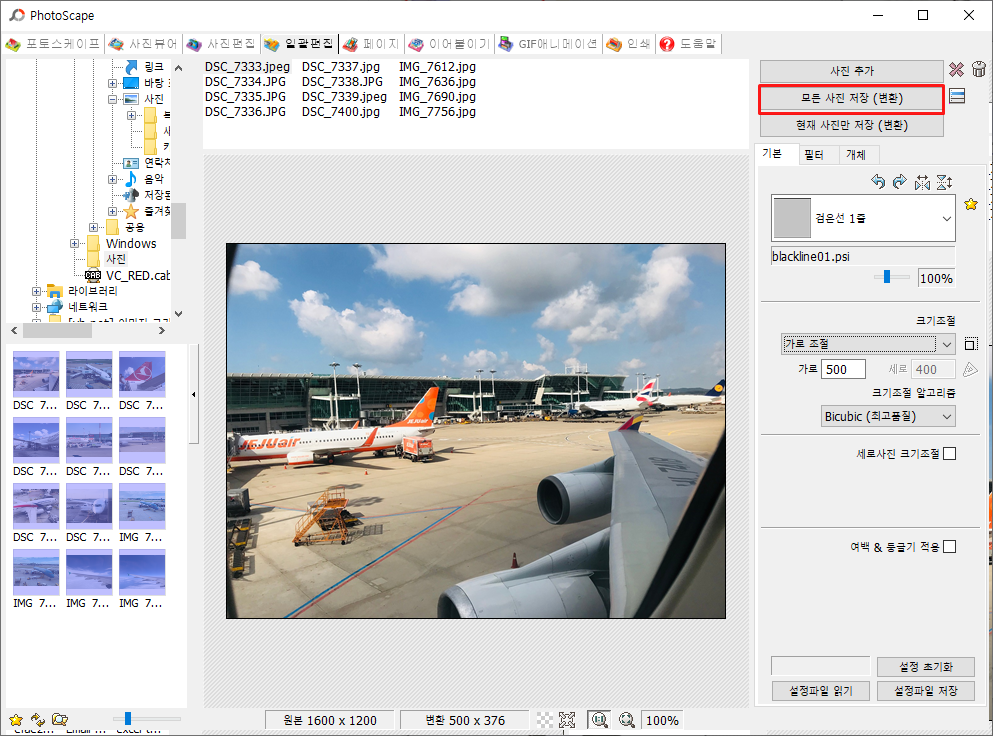993x736 pixels.
Task: Clear all photos with trash can icon
Action: 978,69
